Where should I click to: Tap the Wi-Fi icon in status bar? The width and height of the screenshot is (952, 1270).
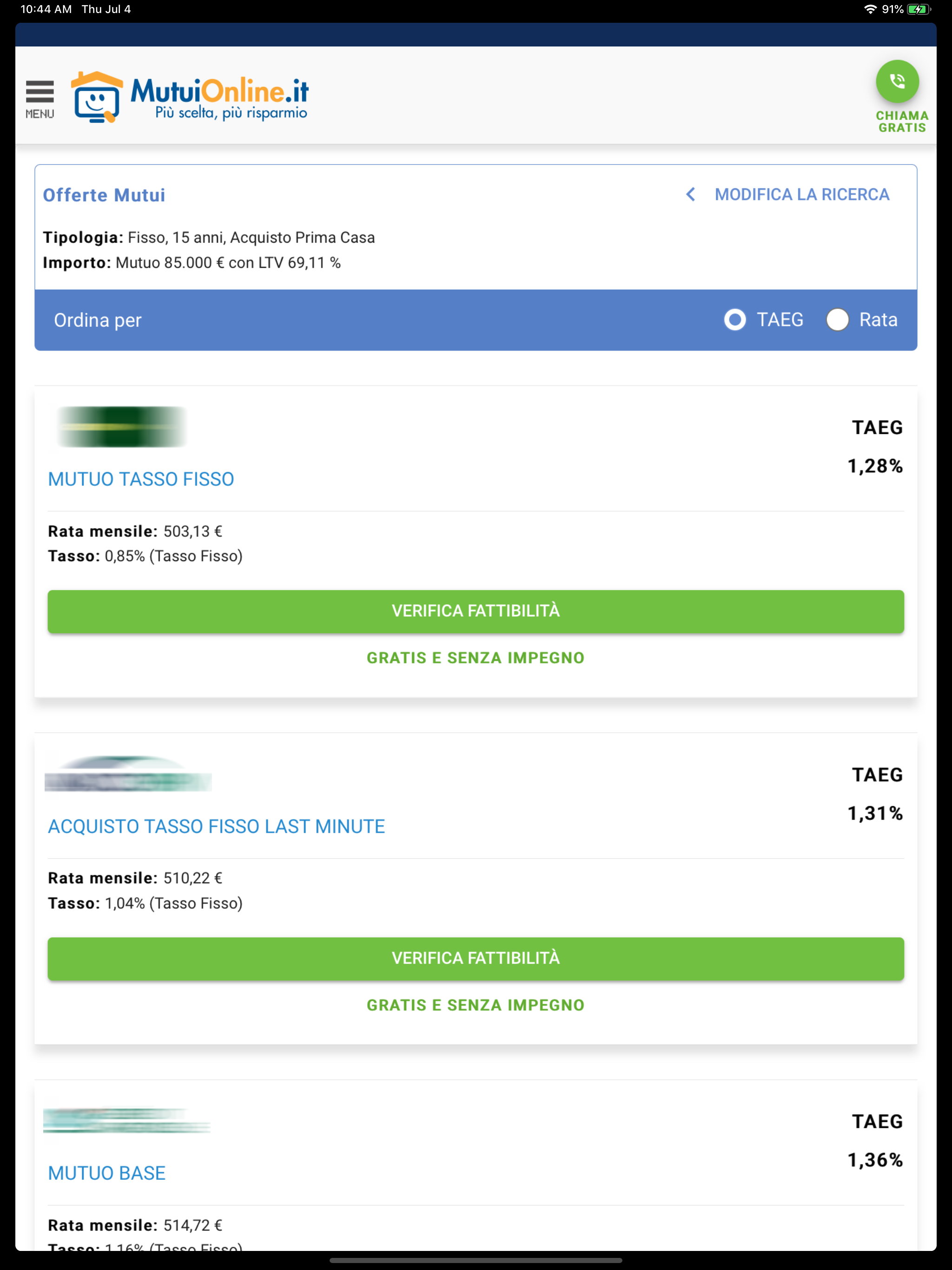[870, 9]
